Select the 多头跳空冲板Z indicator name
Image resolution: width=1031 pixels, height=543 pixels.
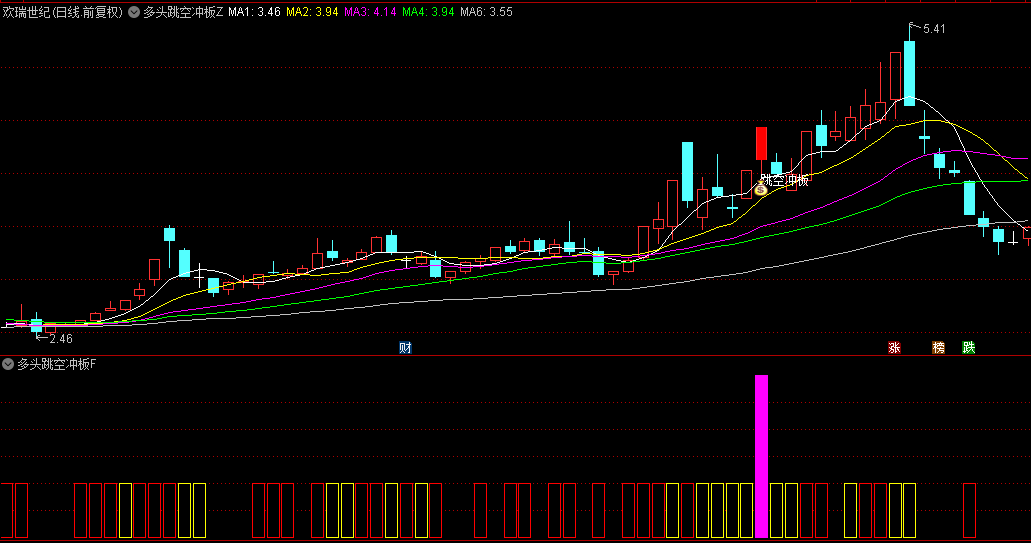coord(183,13)
